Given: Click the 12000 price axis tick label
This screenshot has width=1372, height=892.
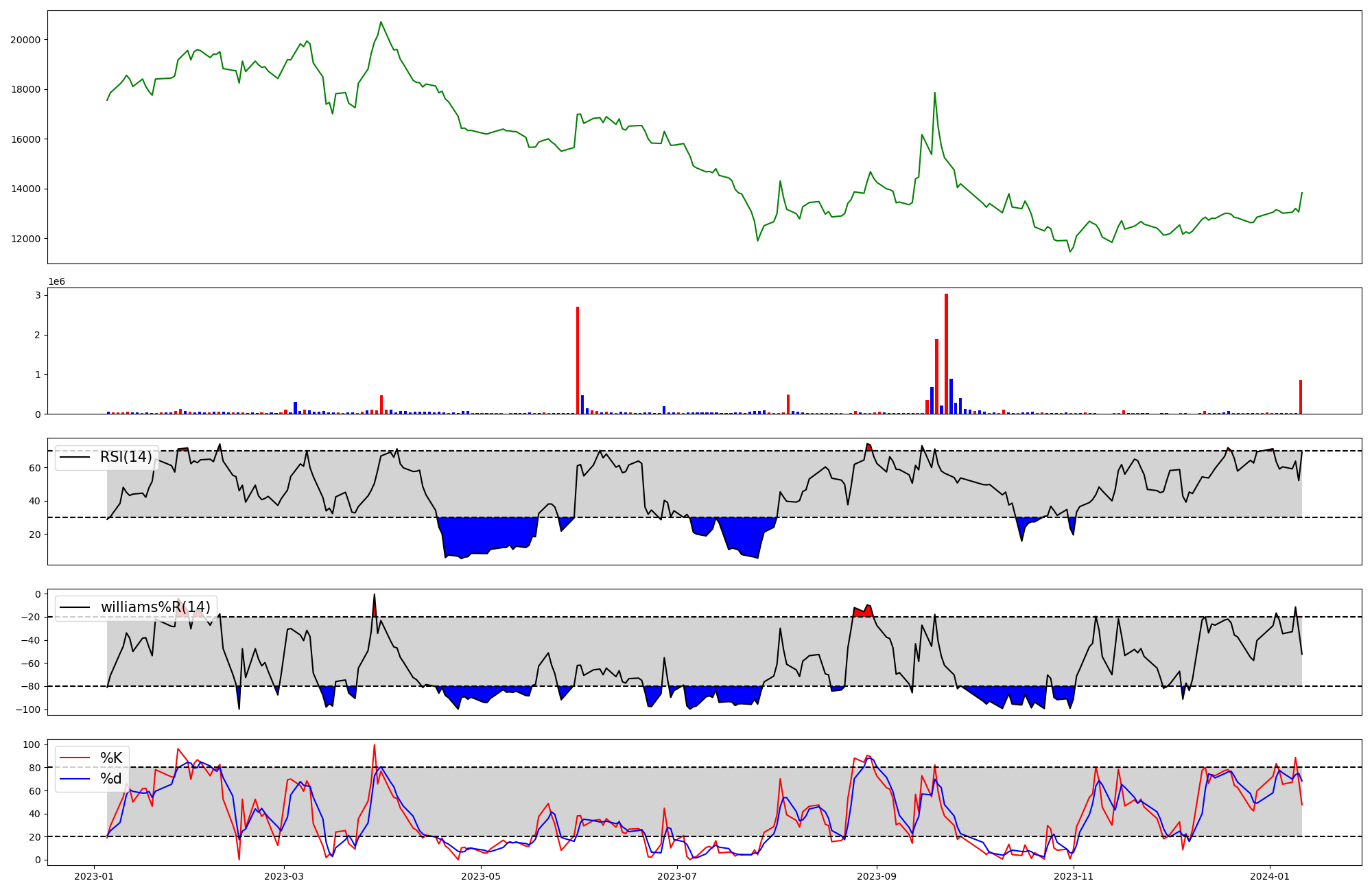Looking at the screenshot, I should pos(25,239).
